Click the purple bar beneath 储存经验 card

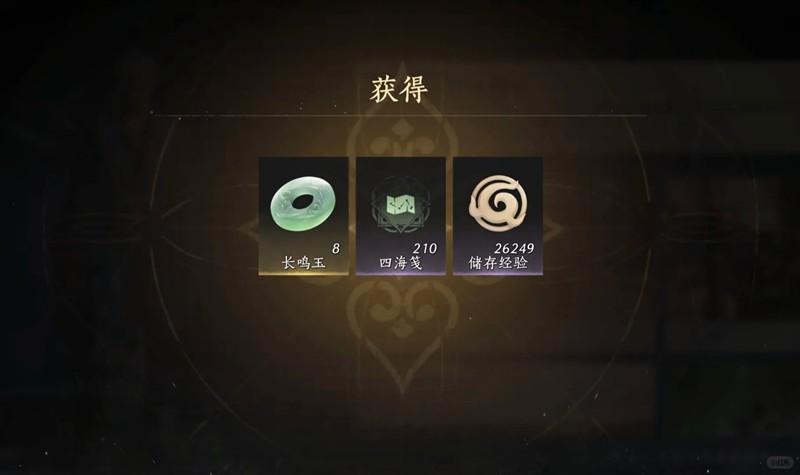point(498,273)
